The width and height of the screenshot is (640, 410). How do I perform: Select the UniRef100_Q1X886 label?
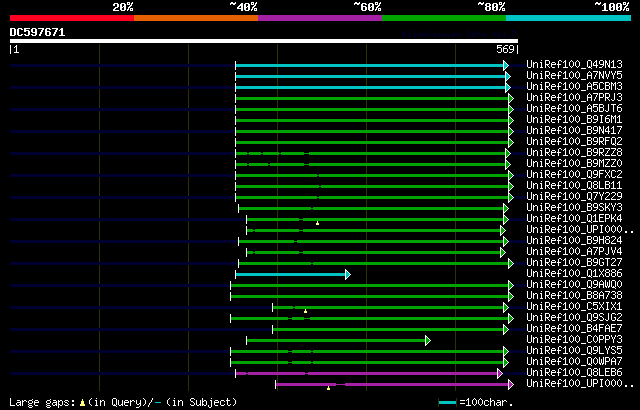pos(574,274)
